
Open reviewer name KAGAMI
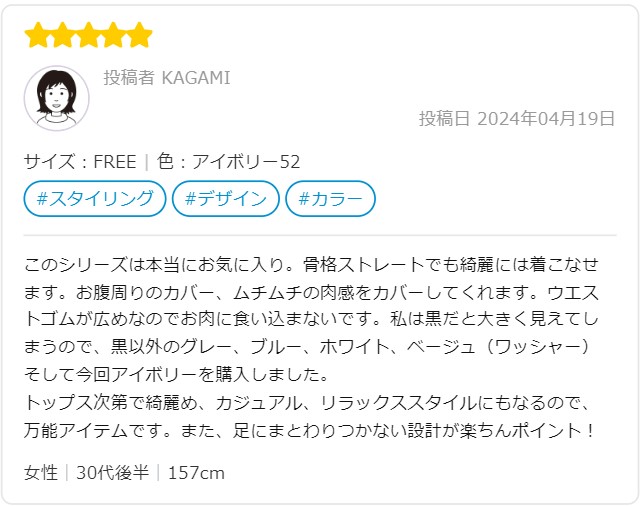pos(196,78)
